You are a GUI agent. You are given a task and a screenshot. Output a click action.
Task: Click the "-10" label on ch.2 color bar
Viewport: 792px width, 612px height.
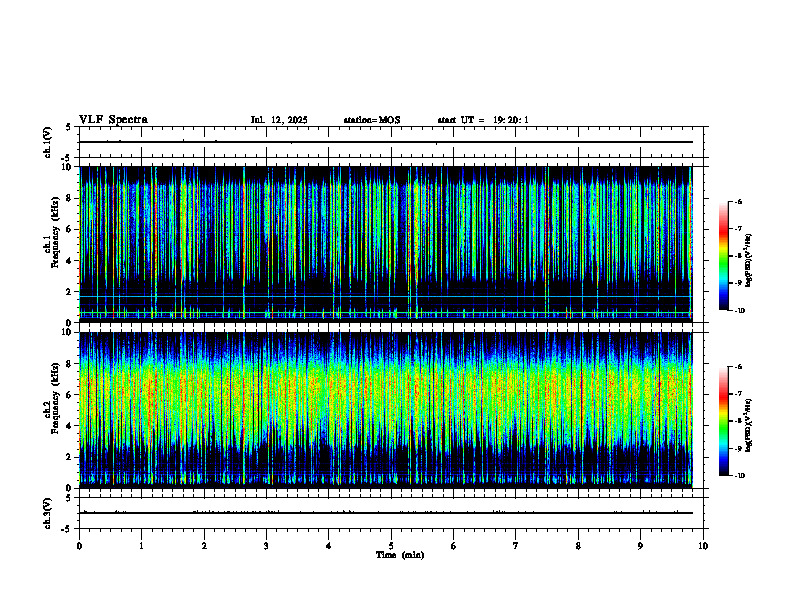tap(740, 476)
